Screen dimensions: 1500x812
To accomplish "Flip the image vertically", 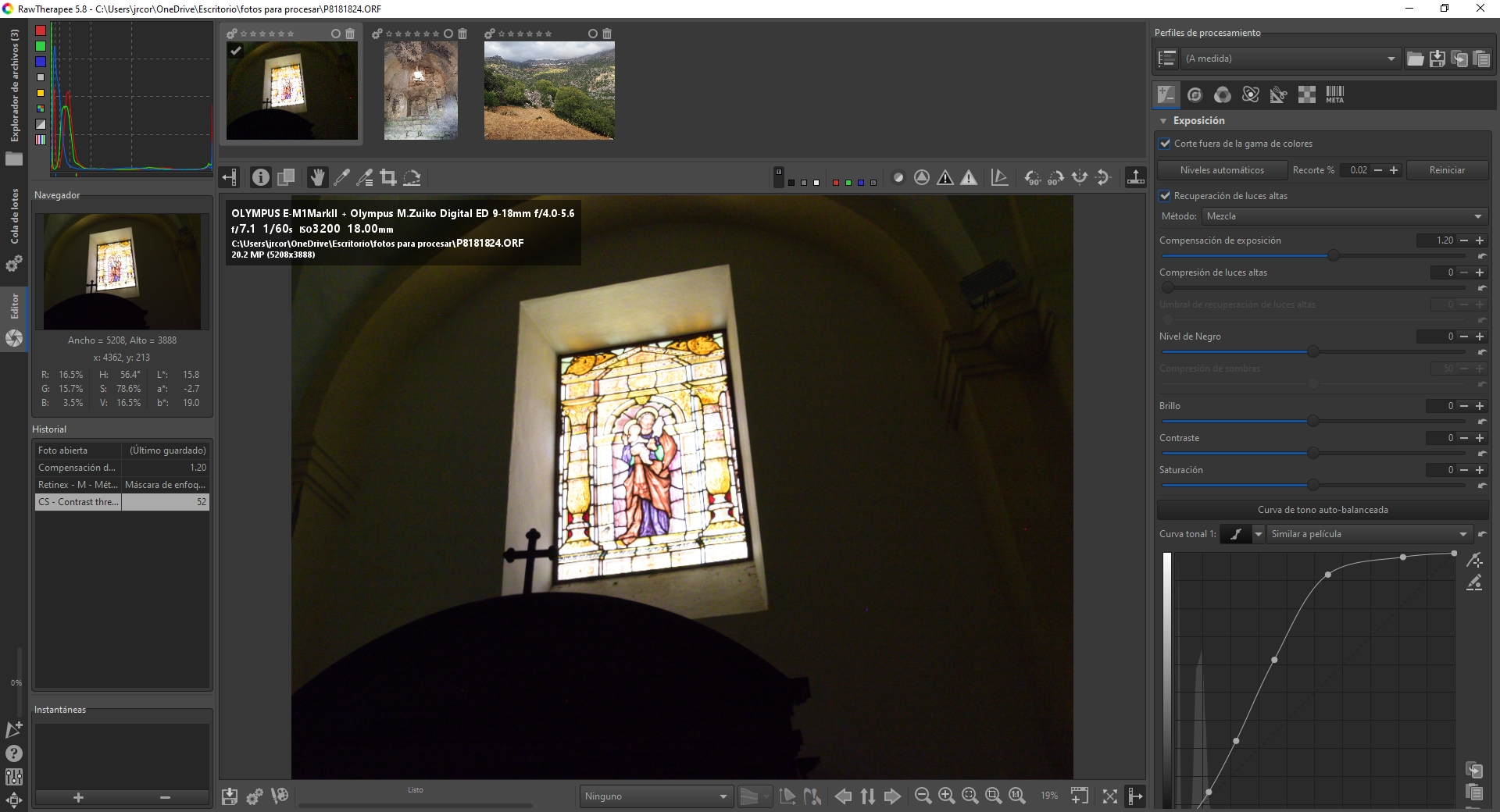I will pyautogui.click(x=1103, y=177).
